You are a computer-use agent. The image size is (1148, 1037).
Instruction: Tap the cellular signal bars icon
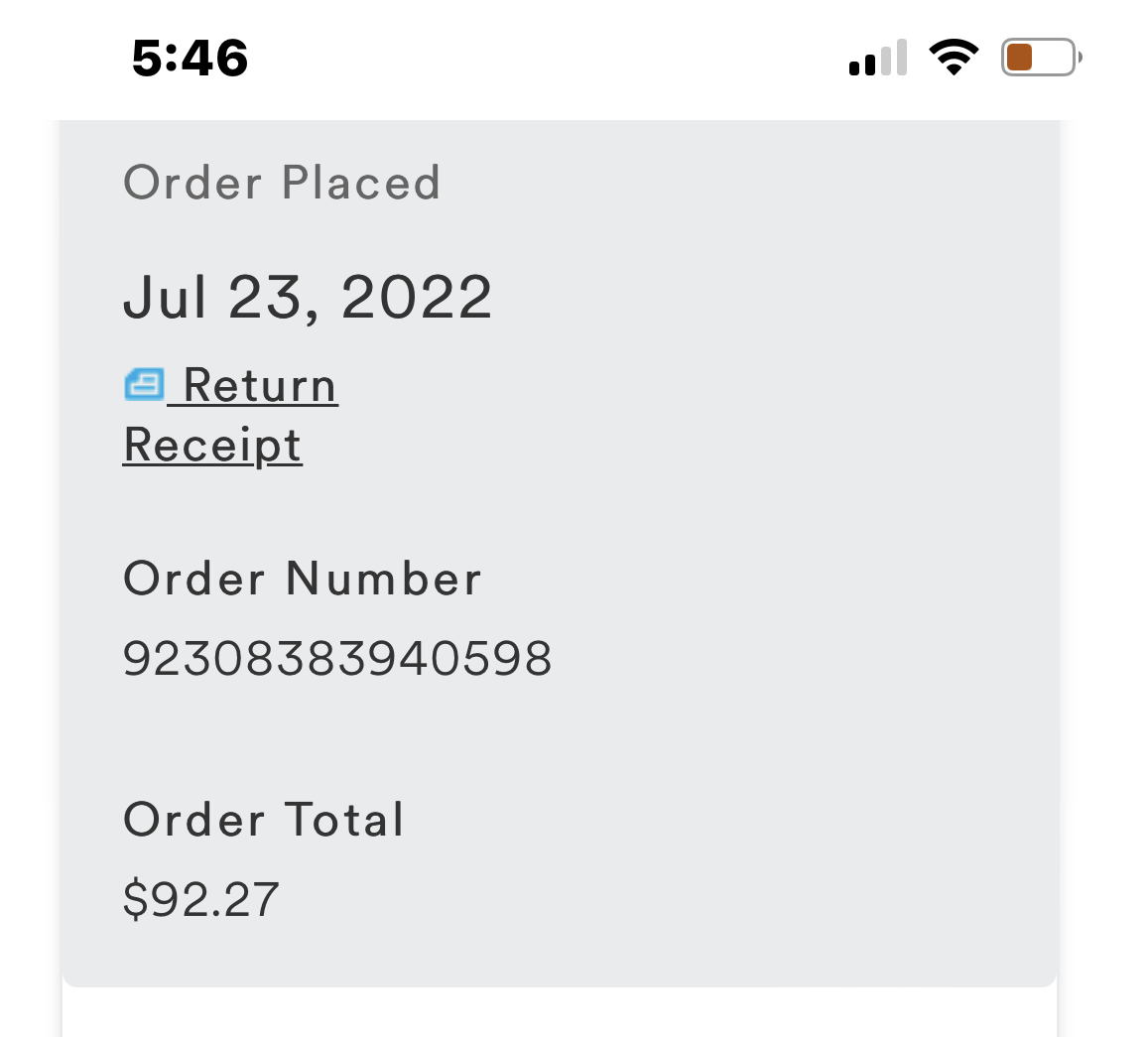878,59
